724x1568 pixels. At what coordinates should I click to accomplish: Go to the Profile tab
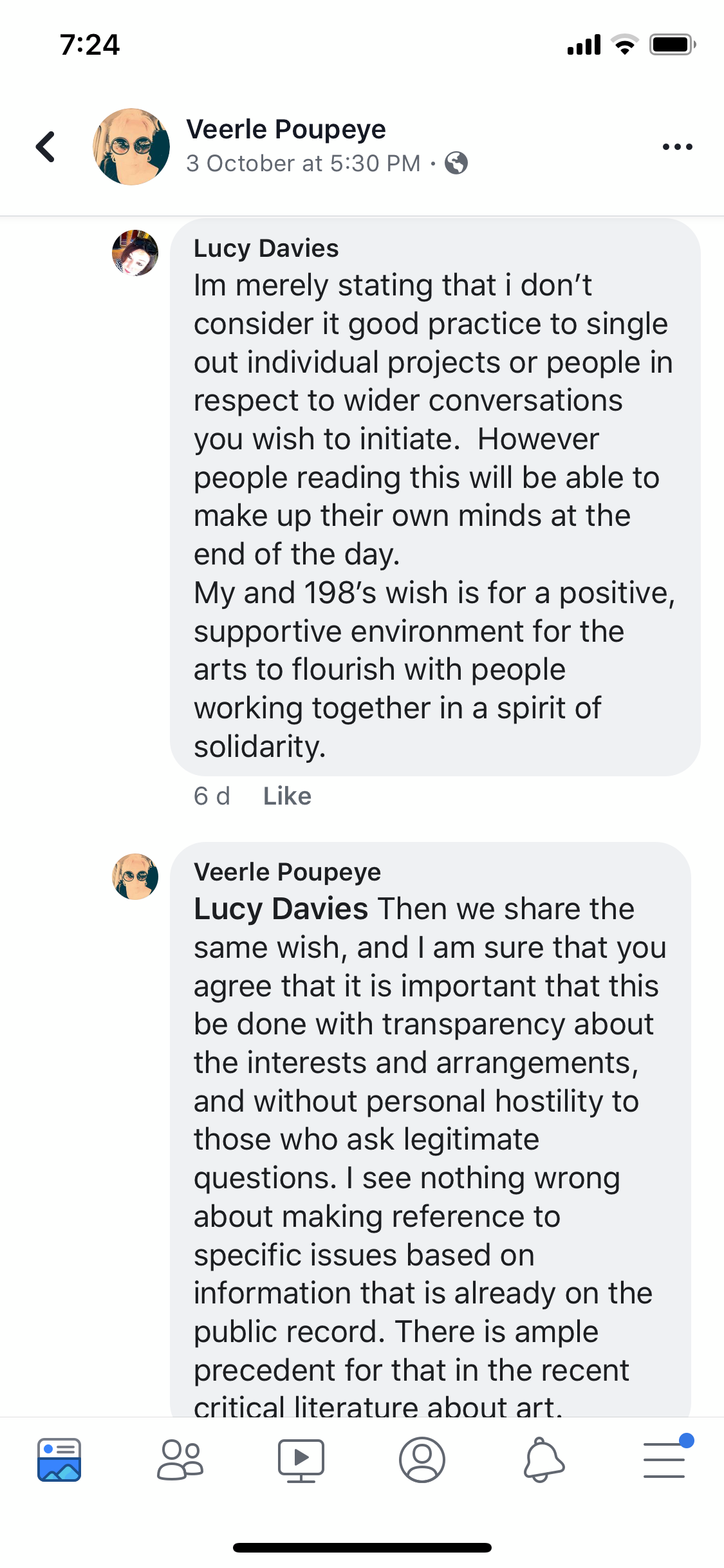(x=422, y=1459)
